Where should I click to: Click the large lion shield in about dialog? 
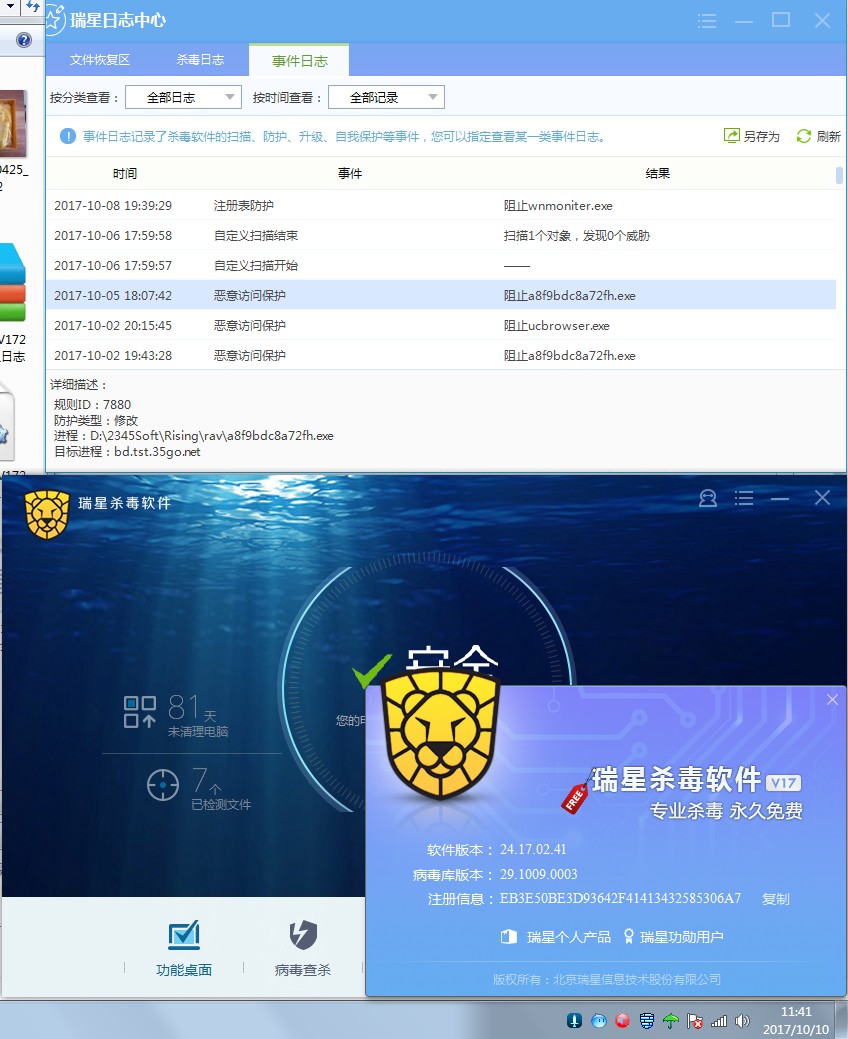click(441, 733)
